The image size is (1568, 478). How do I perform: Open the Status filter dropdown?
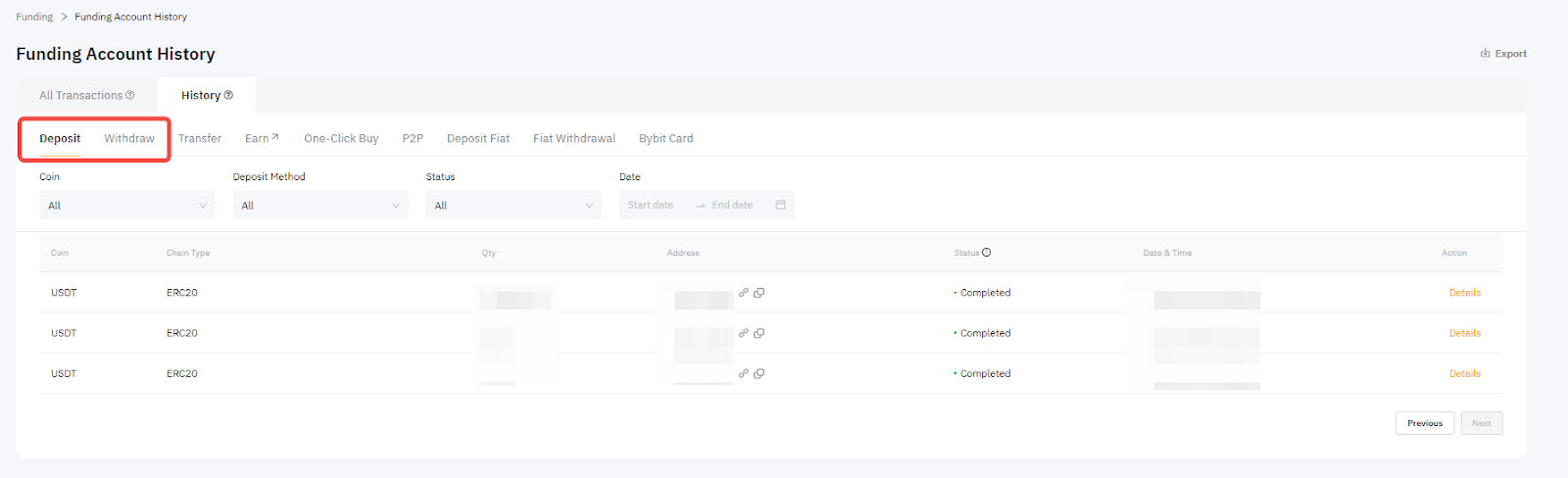pyautogui.click(x=513, y=206)
